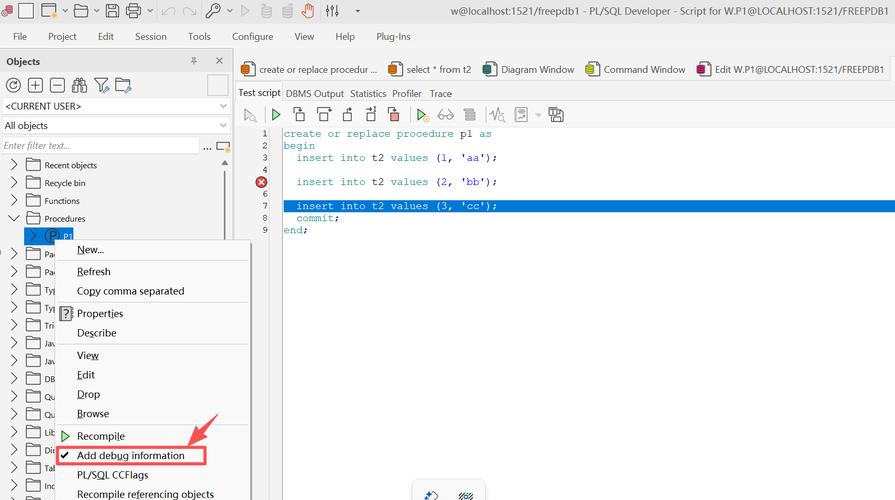This screenshot has height=500, width=895.
Task: Click the Redo arrow icon
Action: tap(190, 11)
